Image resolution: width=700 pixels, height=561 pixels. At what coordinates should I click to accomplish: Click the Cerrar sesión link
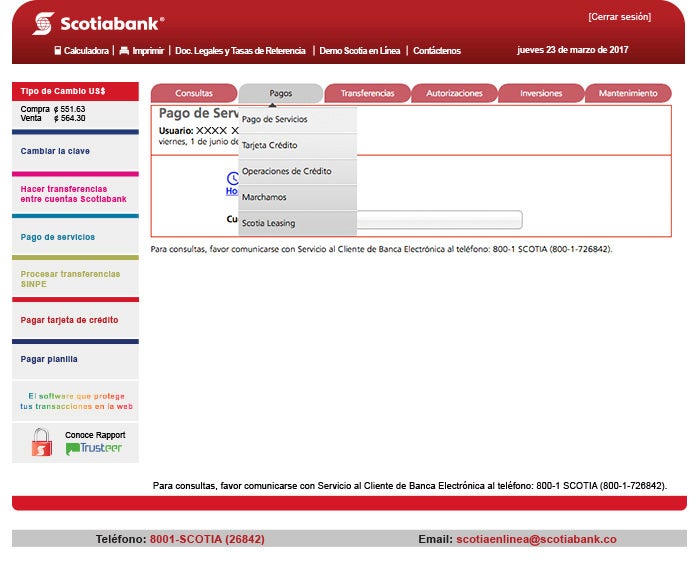(x=619, y=17)
